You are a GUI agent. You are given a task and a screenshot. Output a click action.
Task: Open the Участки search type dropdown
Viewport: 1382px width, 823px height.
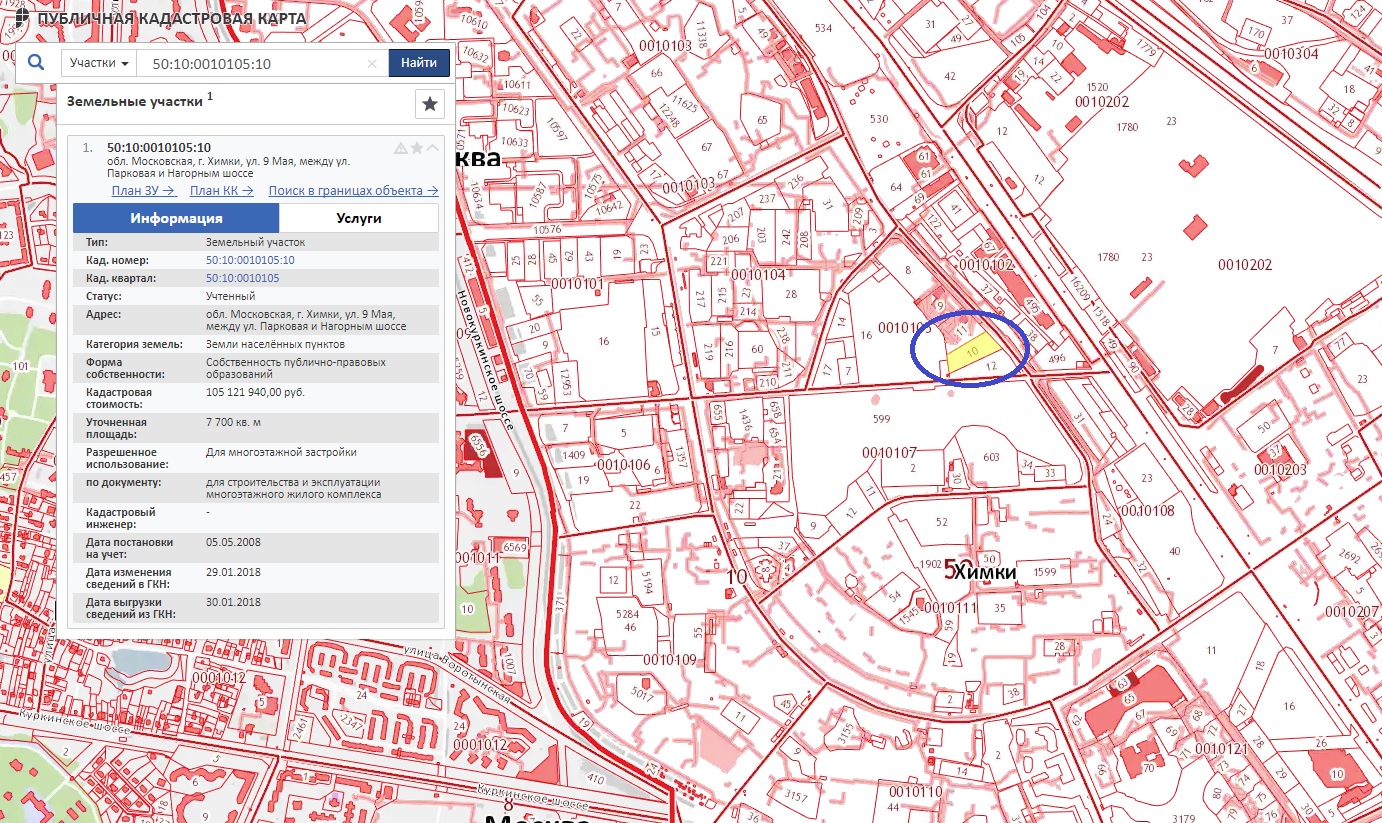[99, 63]
